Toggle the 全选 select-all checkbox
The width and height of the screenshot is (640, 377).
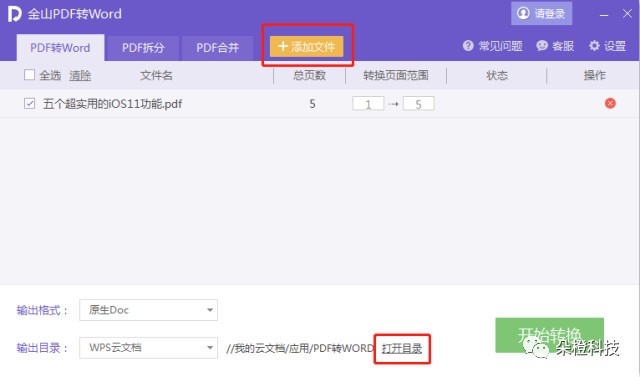point(29,75)
